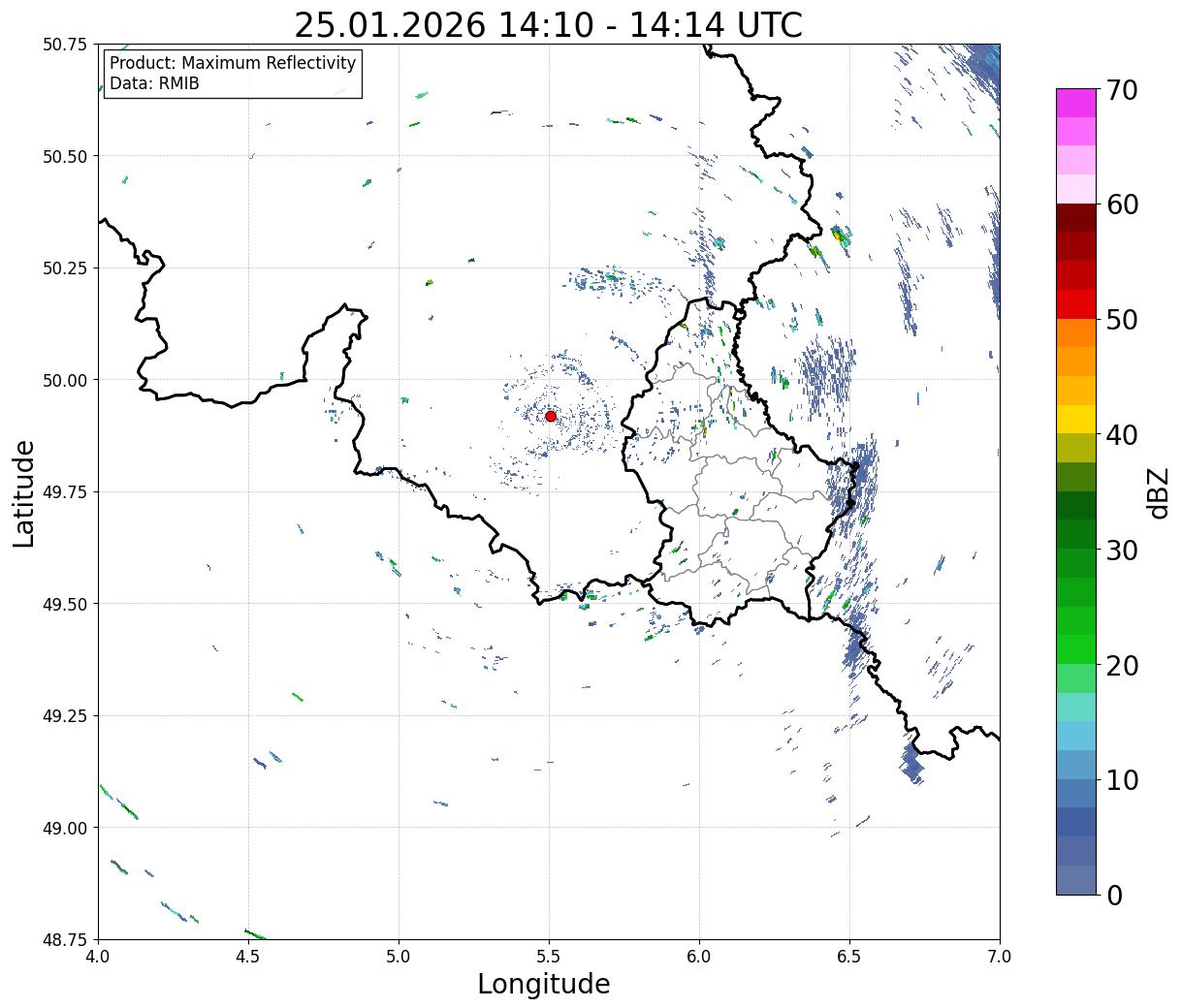
Task: Click the latitude tick label 49.00
Action: point(65,828)
